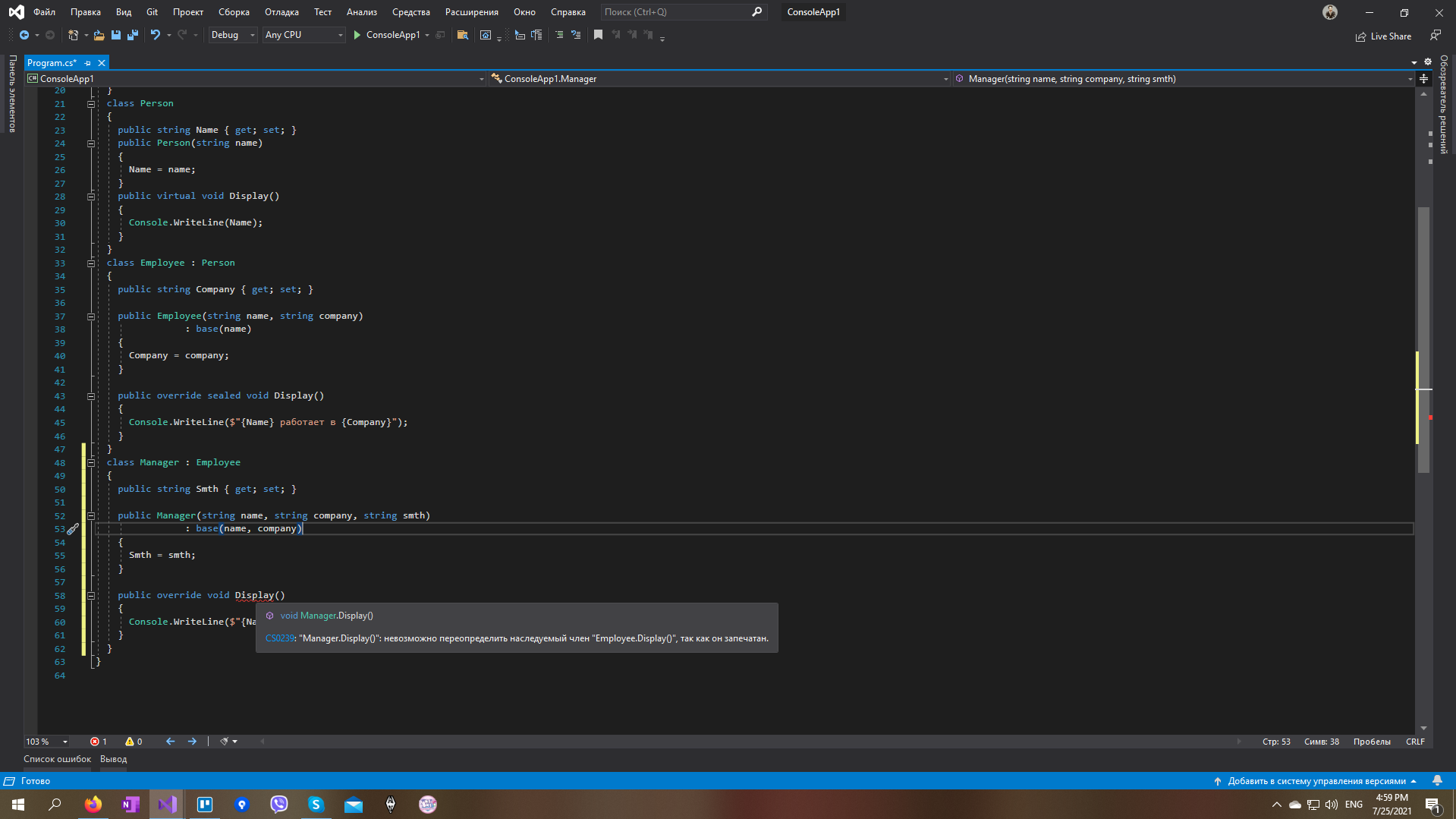Click the error count indicator

(x=99, y=742)
